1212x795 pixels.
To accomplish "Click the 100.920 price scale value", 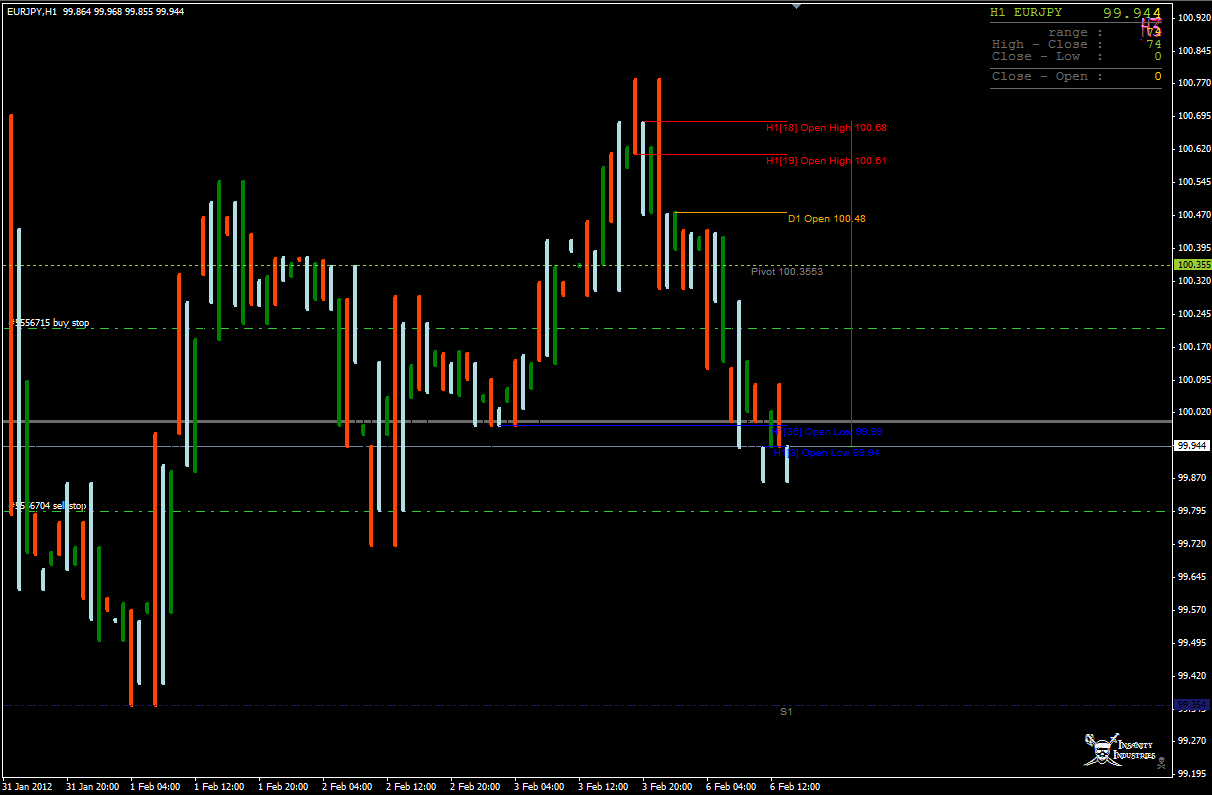I will pyautogui.click(x=1194, y=18).
